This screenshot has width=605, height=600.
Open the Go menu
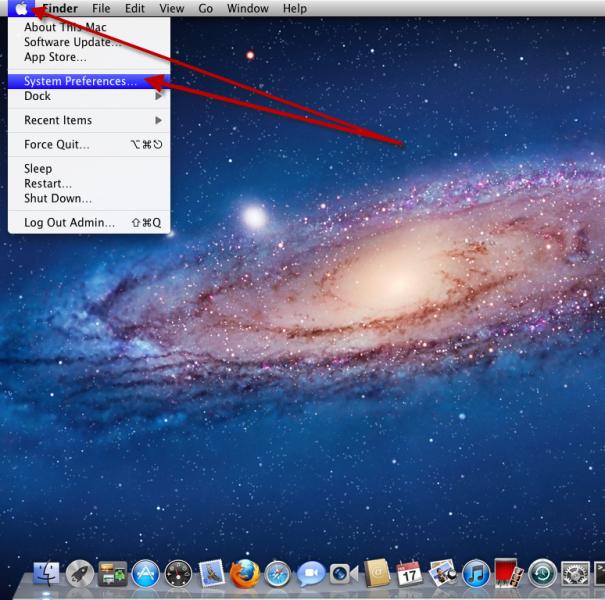pos(205,8)
